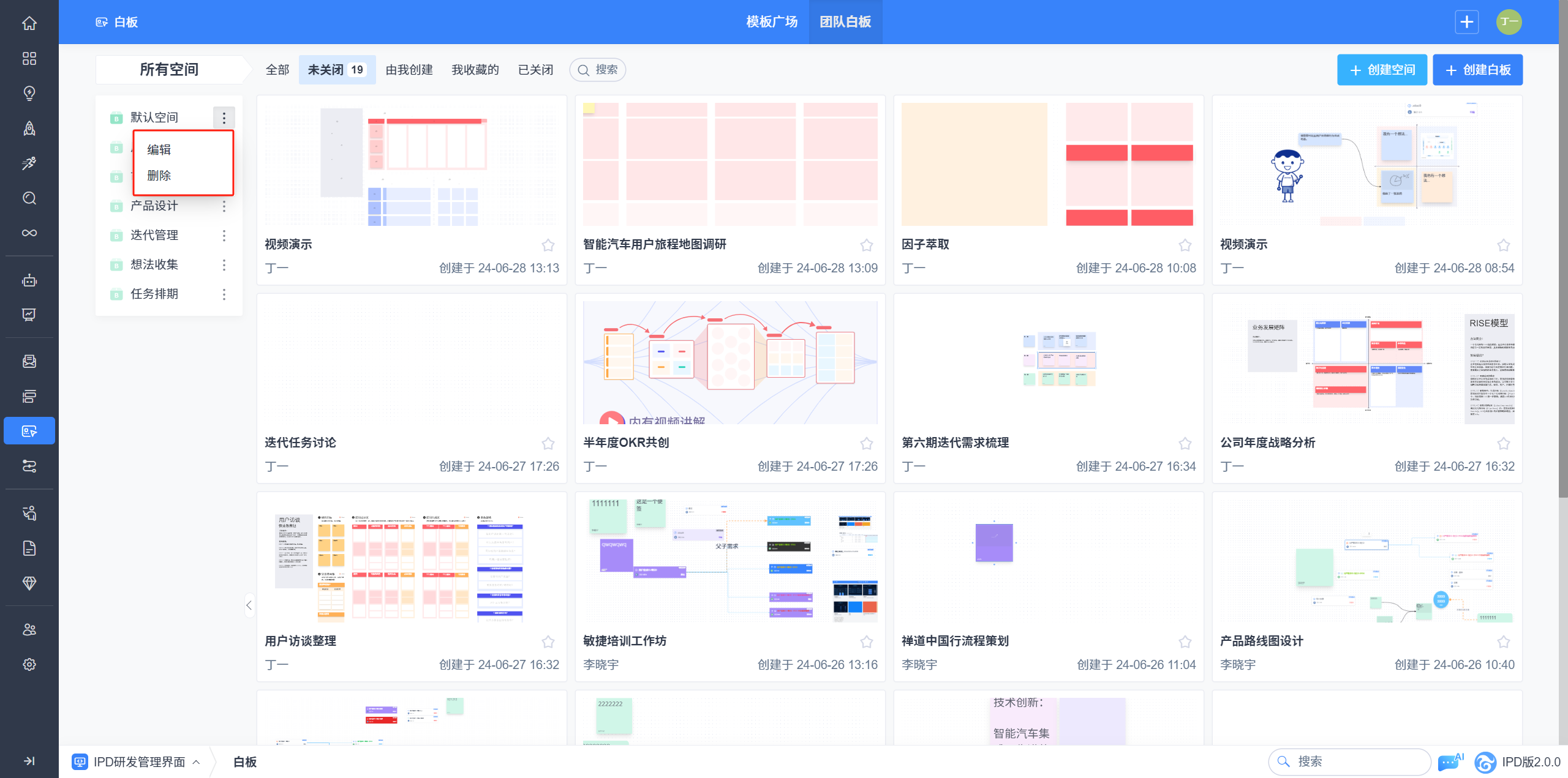Collapse the space panel with left chevron

(249, 605)
